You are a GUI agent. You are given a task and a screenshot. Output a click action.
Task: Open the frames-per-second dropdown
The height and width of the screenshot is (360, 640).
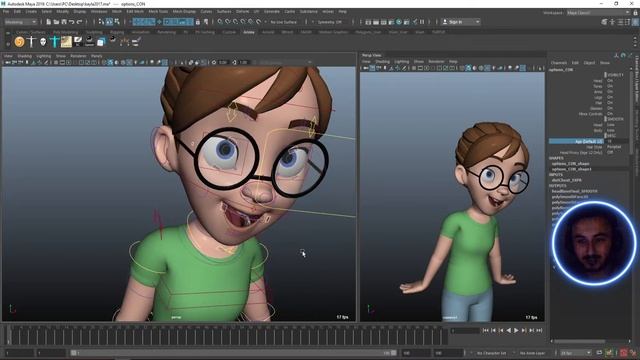tap(576, 353)
